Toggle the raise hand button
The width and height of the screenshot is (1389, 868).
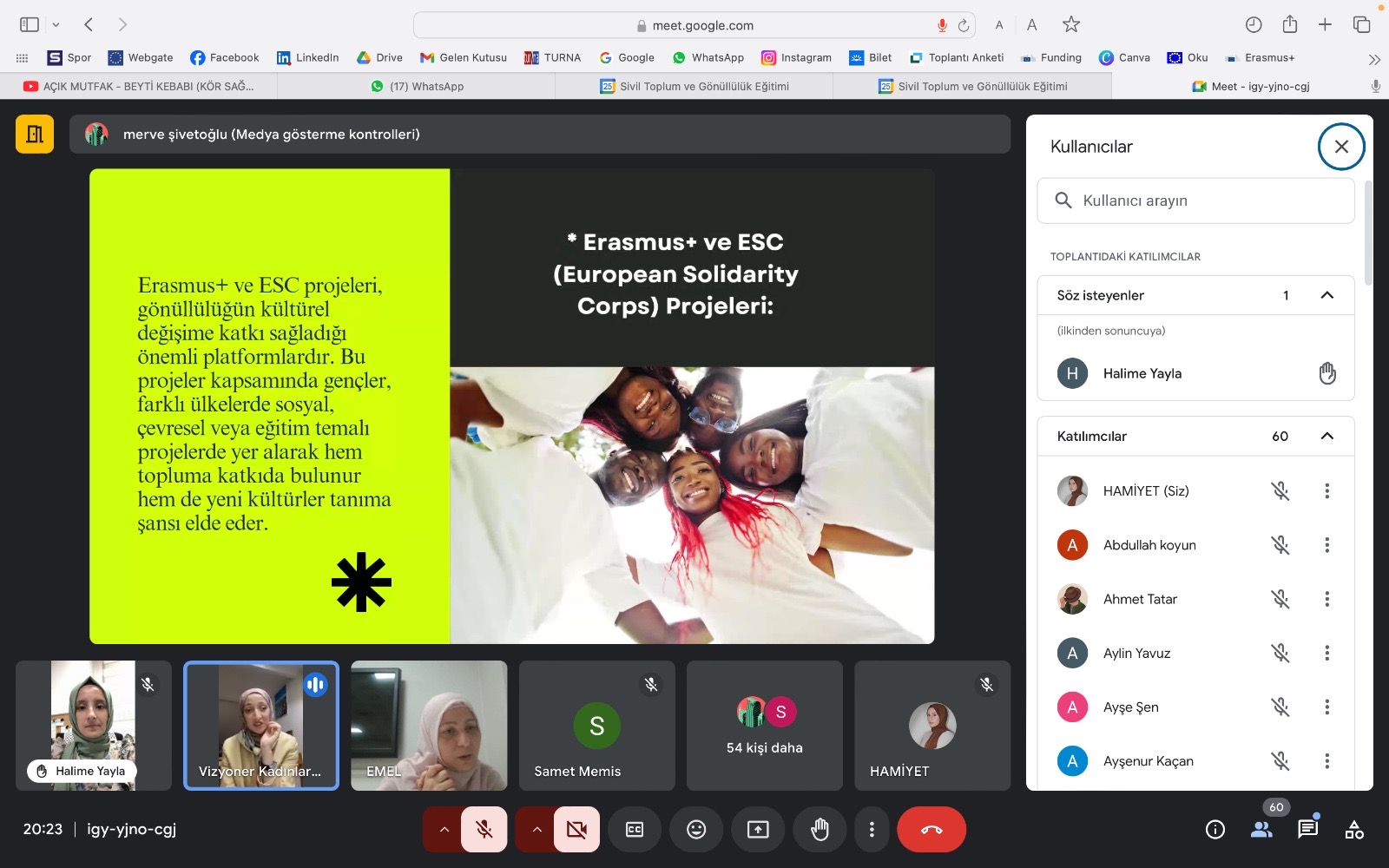pos(820,830)
